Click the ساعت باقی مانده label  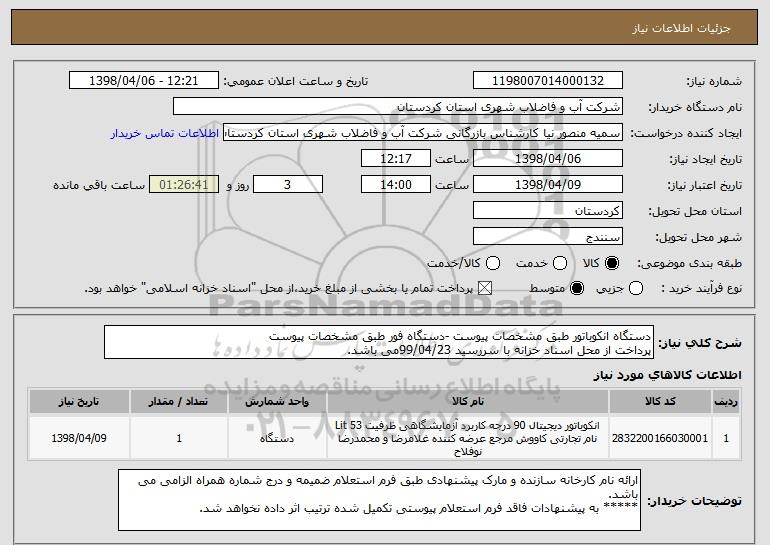coord(99,185)
